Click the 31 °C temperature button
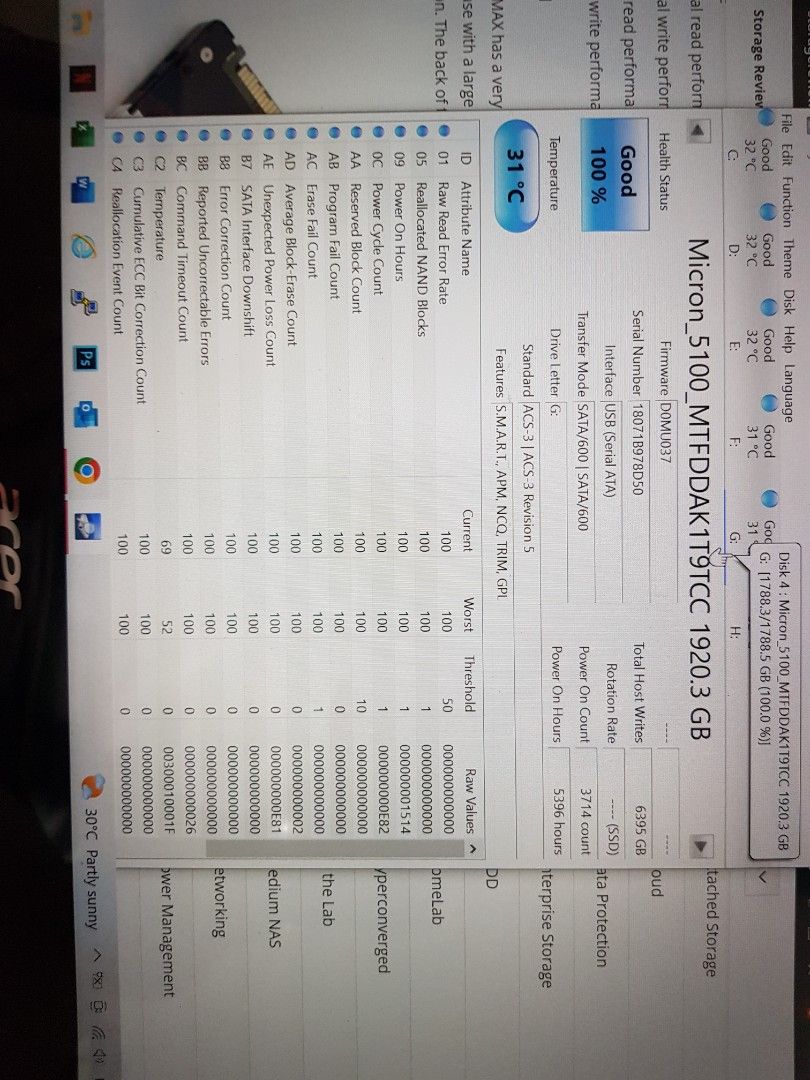The image size is (810, 1080). click(515, 176)
